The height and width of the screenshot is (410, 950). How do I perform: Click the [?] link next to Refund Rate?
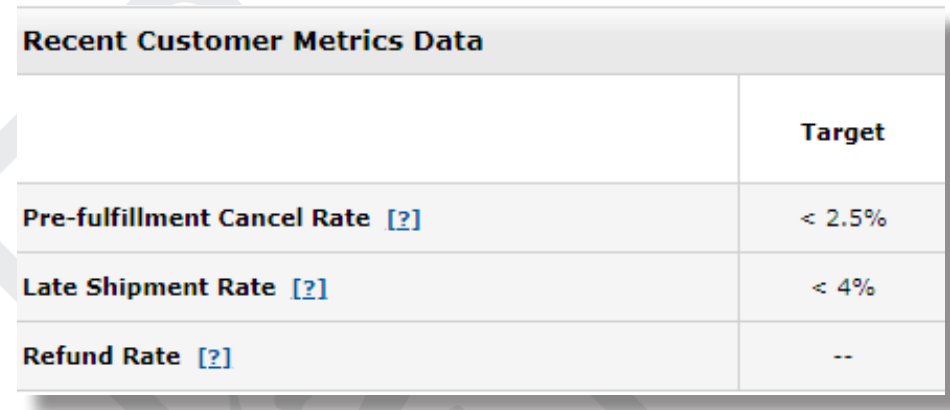[x=214, y=357]
